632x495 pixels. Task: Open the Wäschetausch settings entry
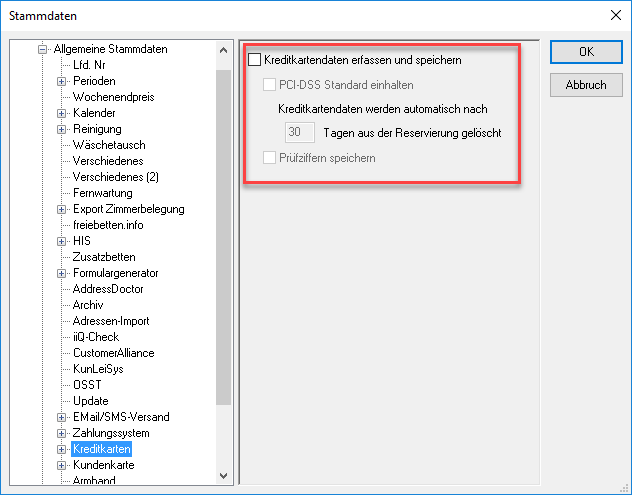[109, 145]
